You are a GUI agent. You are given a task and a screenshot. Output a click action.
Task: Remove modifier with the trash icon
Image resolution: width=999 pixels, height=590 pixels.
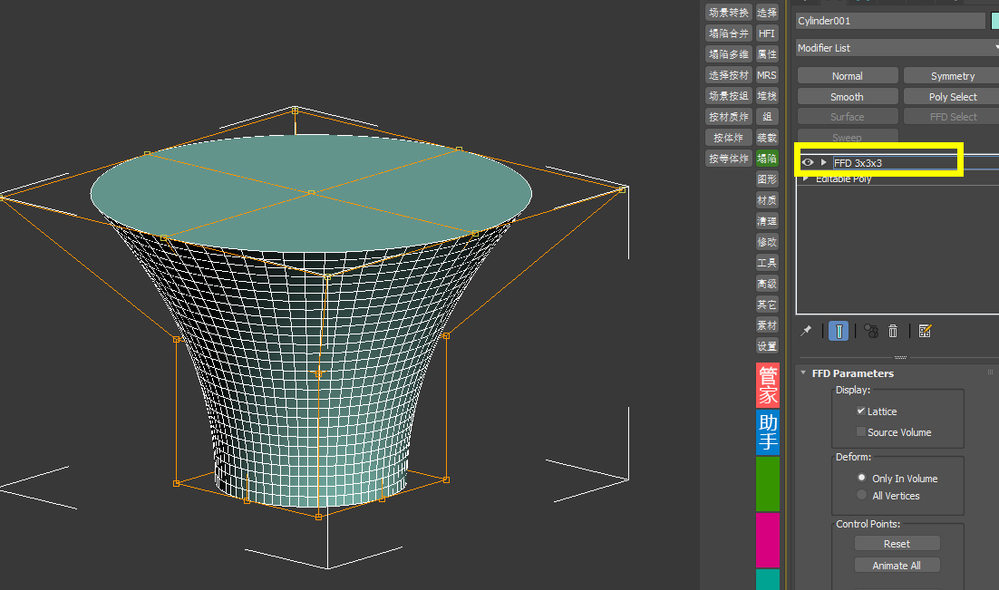(x=893, y=331)
